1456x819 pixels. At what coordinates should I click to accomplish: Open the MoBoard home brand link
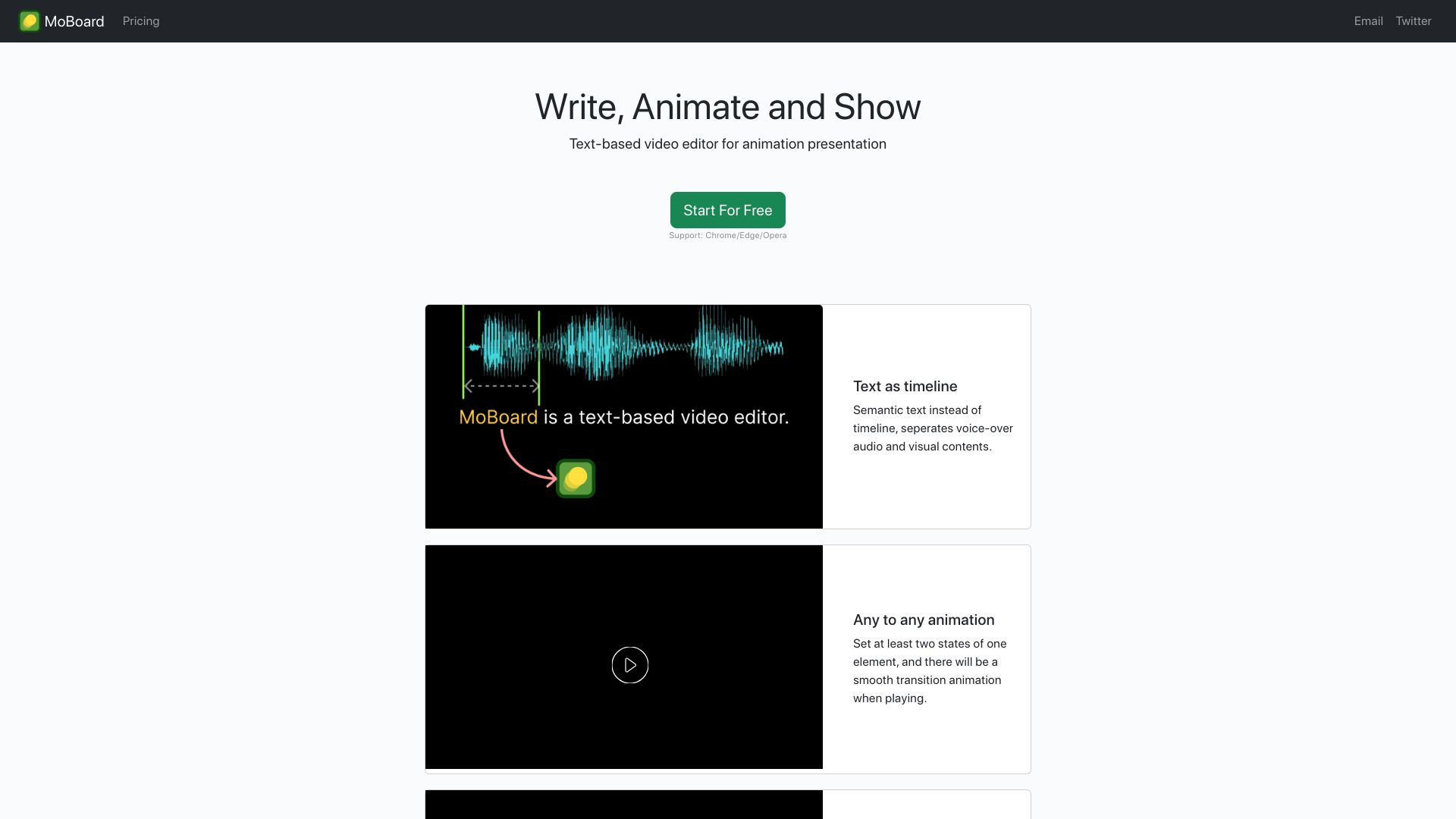62,21
